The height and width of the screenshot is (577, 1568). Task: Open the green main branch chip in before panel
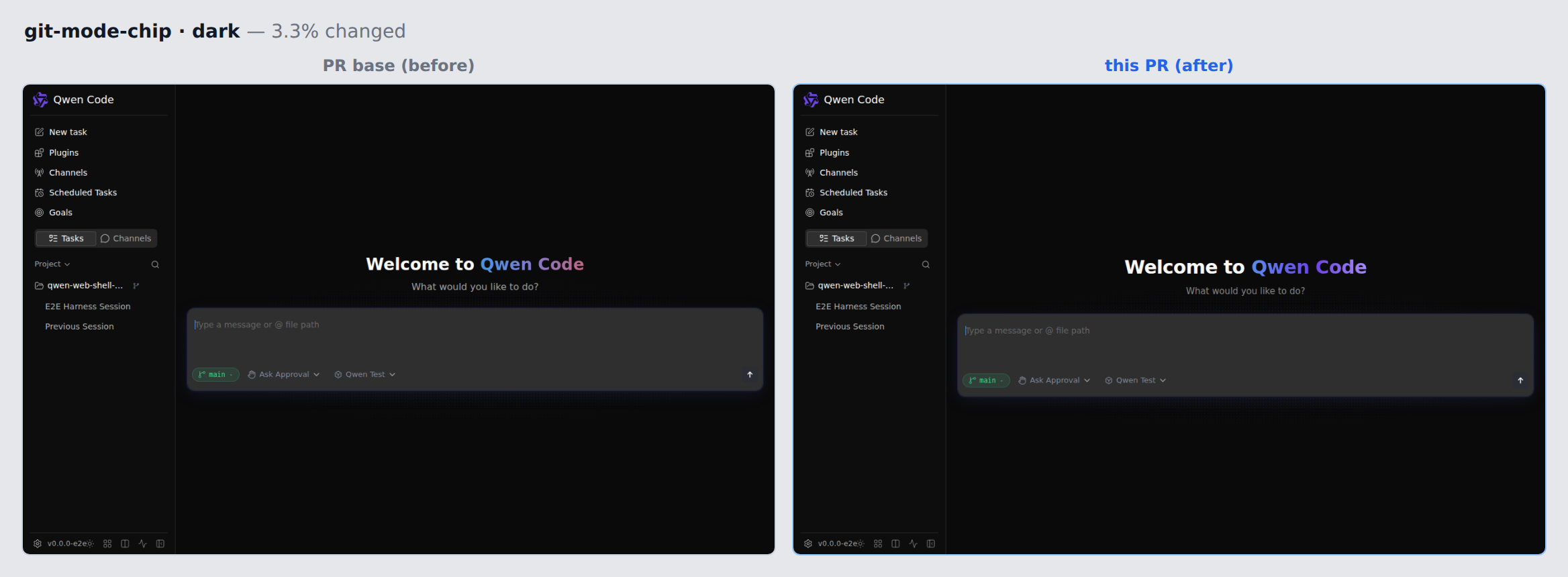215,374
